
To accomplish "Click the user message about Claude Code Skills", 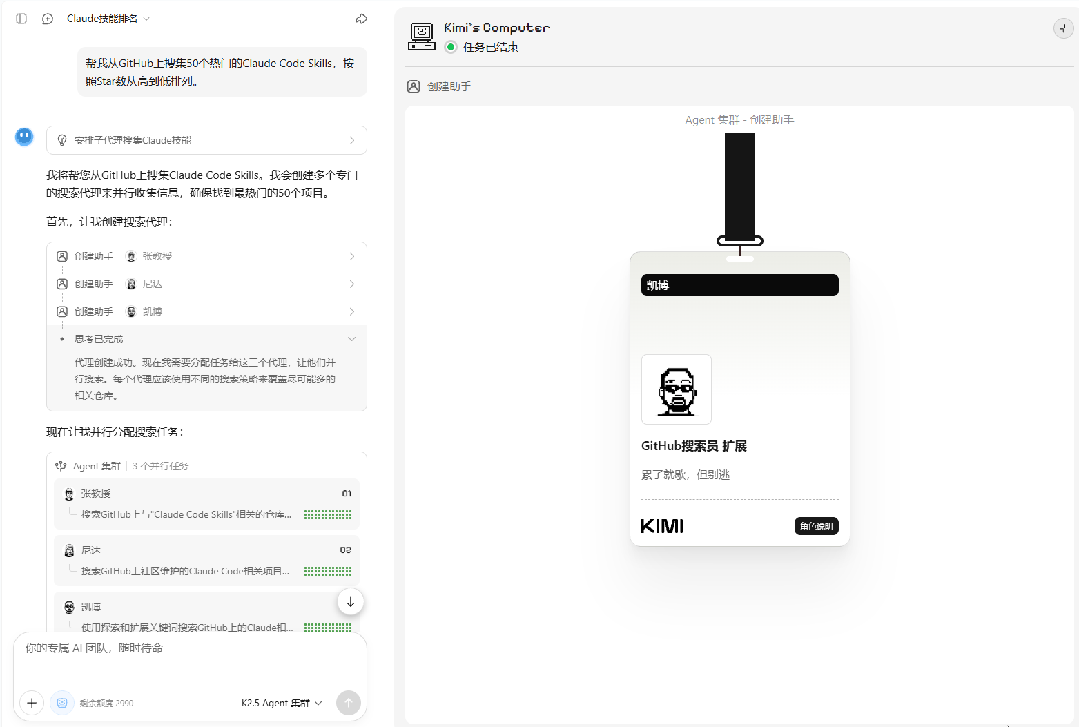I will click(222, 72).
